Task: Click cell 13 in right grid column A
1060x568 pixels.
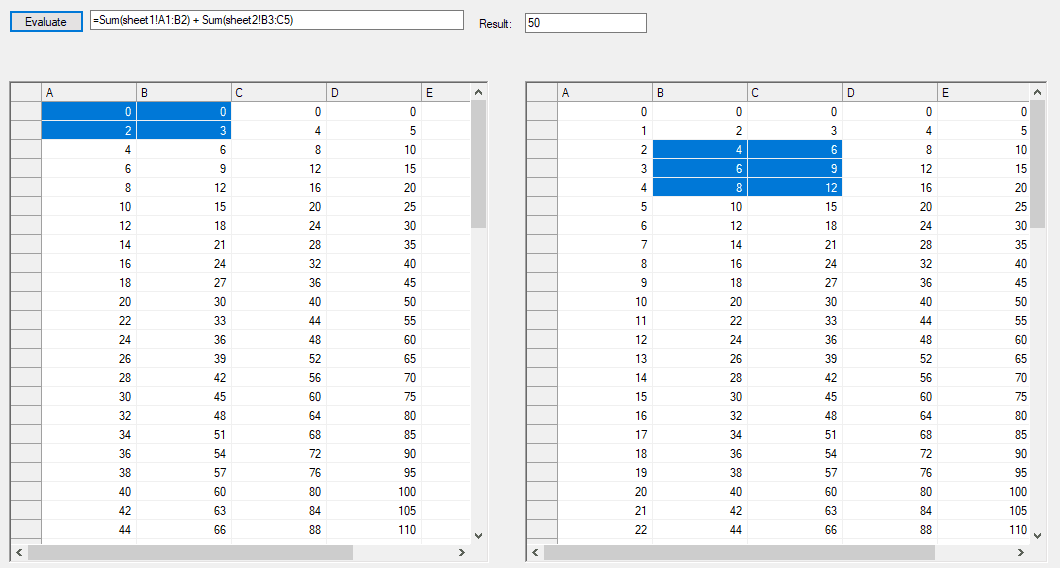Action: click(605, 358)
